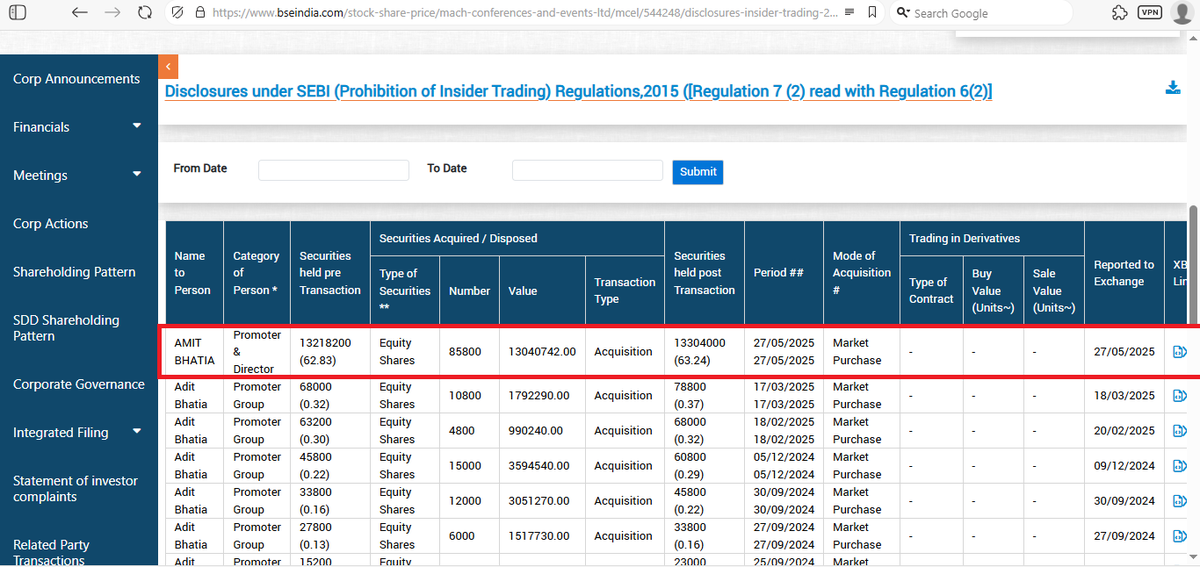Select the 18/03/2025 reported date cell
This screenshot has width=1200, height=567.
[1124, 395]
